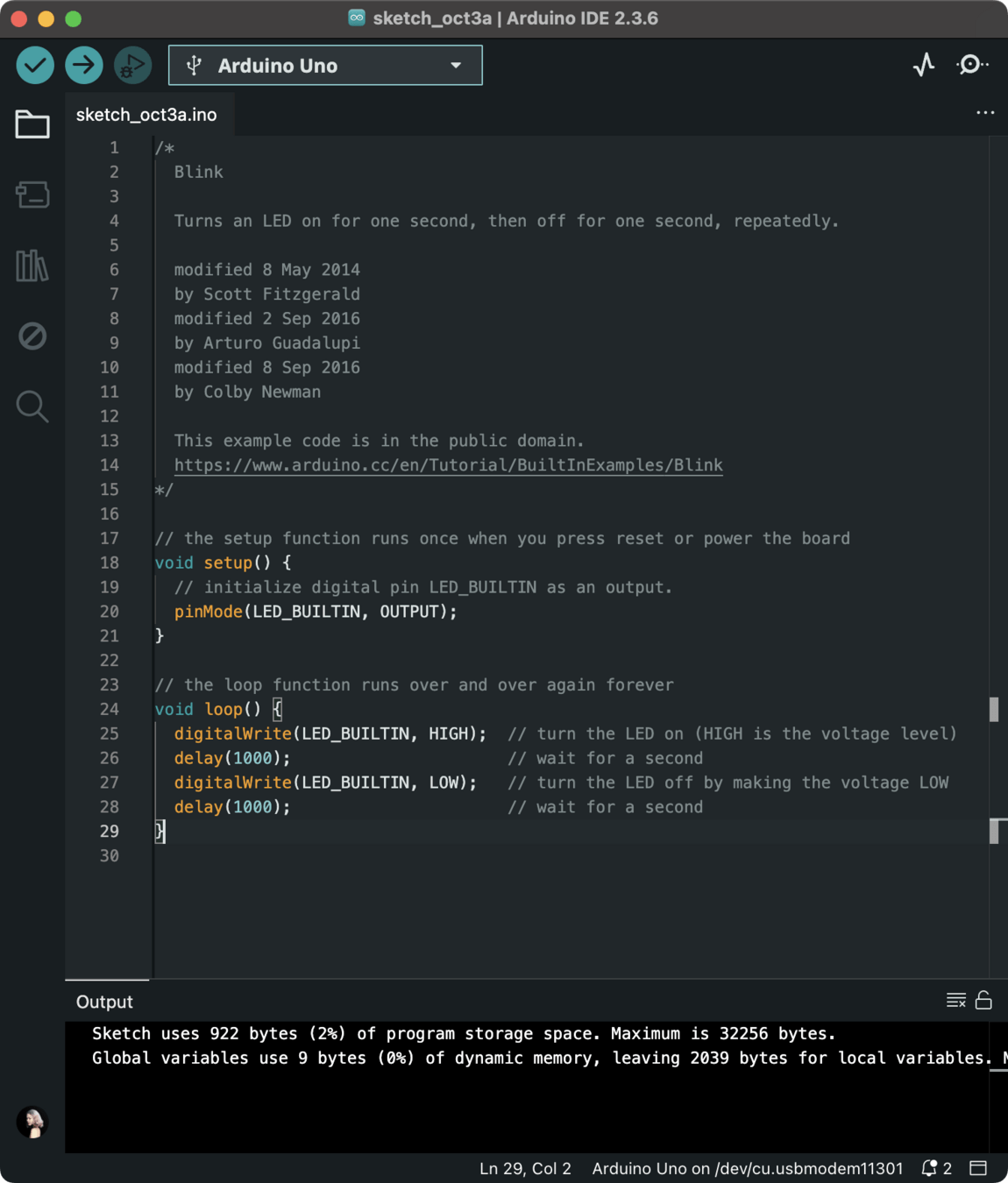The height and width of the screenshot is (1183, 1008).
Task: Click the macOS green fullscreen button
Action: point(74,18)
